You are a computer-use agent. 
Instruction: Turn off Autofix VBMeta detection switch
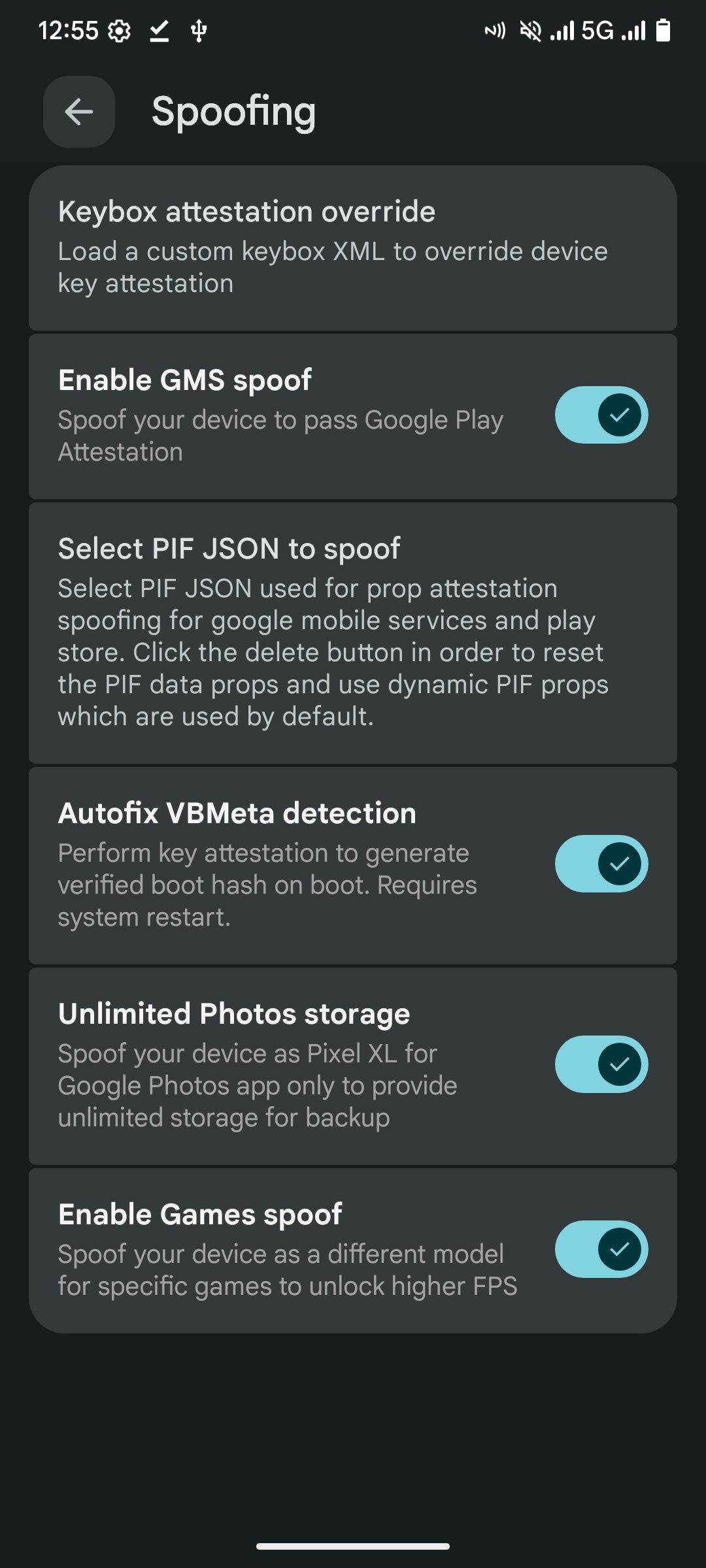pyautogui.click(x=601, y=864)
